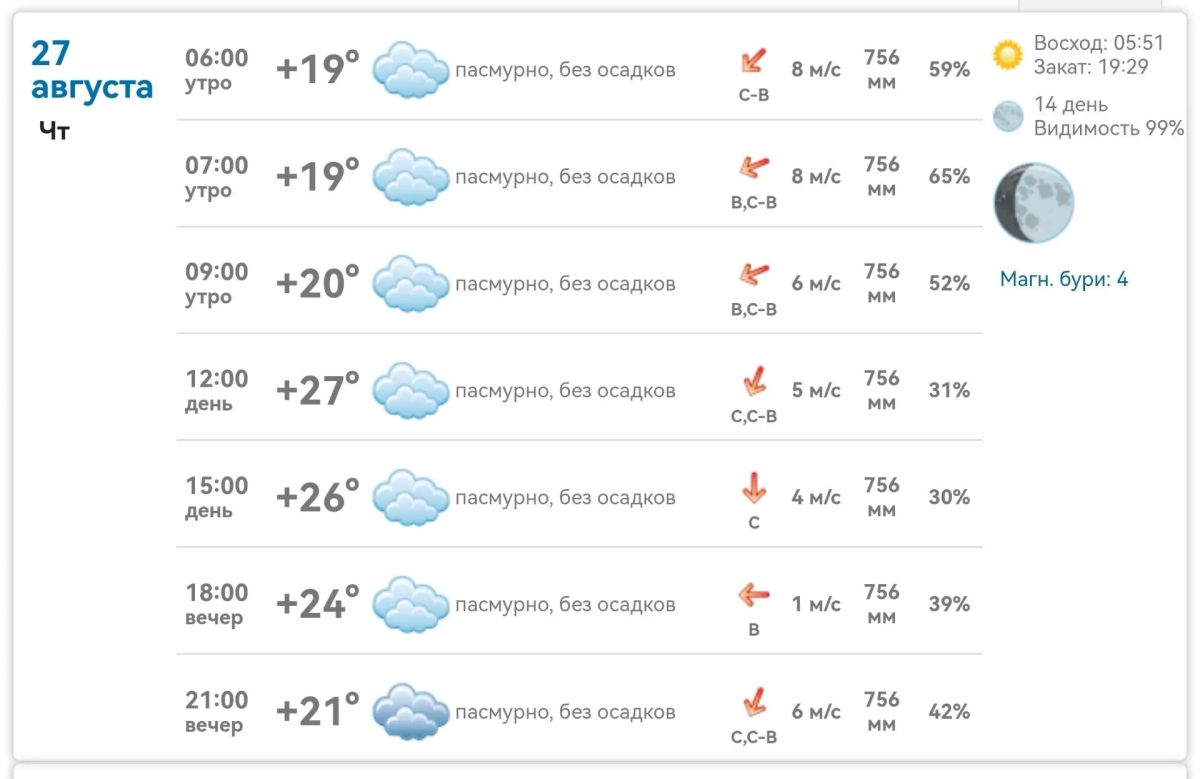Click the +27° temperature value
The height and width of the screenshot is (779, 1200).
[x=317, y=390]
